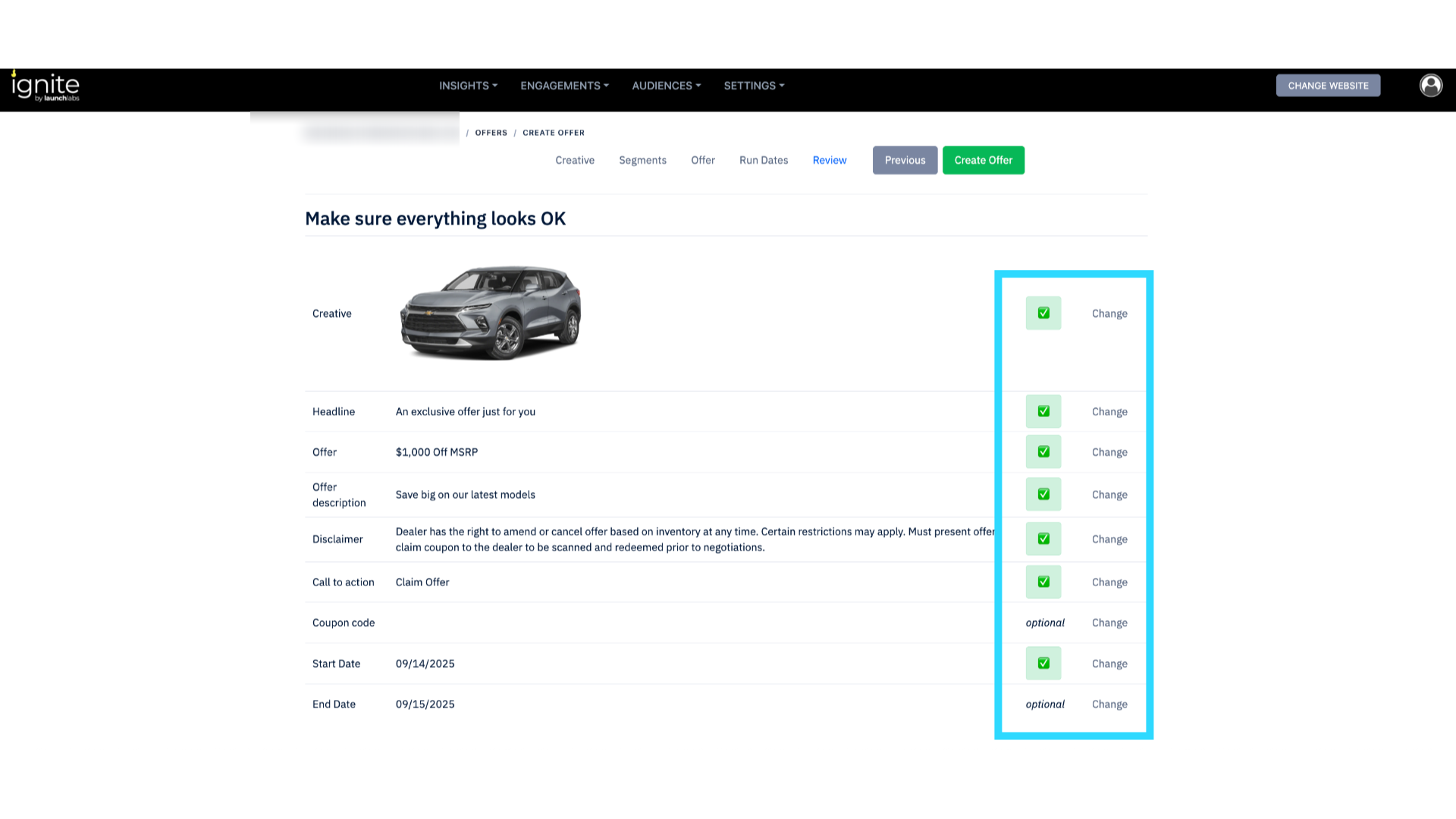This screenshot has width=1456, height=819.
Task: Switch to the Segments step tab
Action: pyautogui.click(x=642, y=161)
